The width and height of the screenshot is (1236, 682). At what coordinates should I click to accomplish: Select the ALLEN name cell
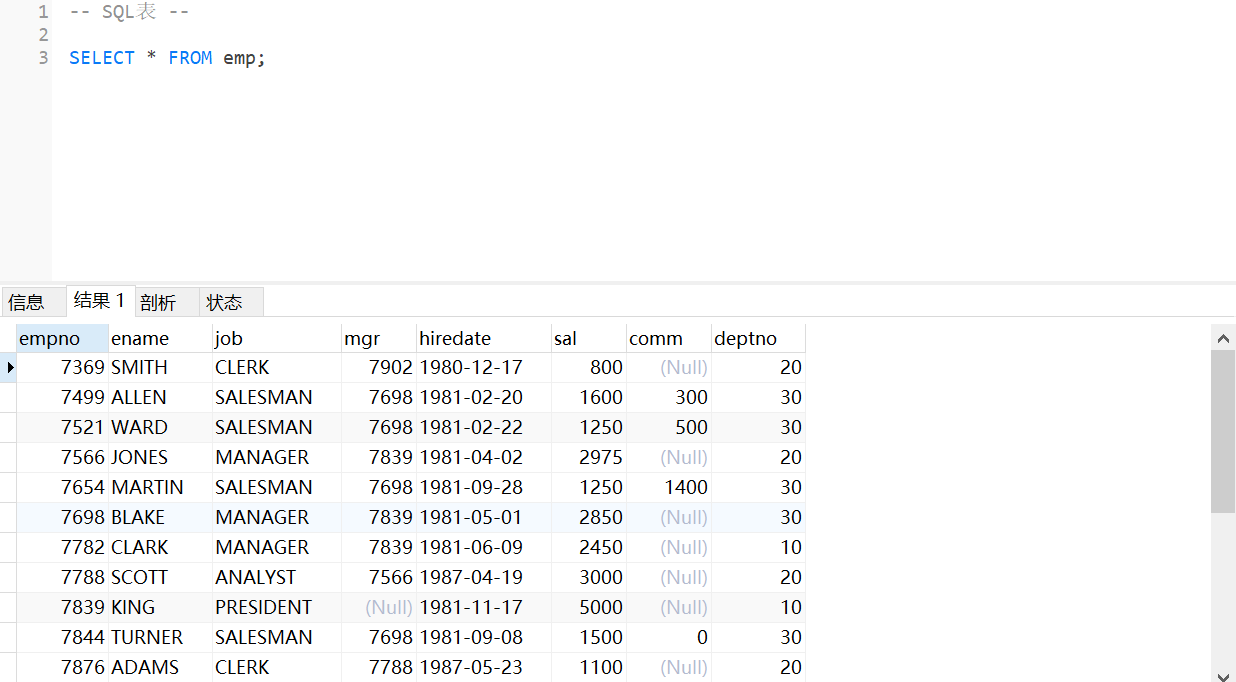[x=160, y=397]
